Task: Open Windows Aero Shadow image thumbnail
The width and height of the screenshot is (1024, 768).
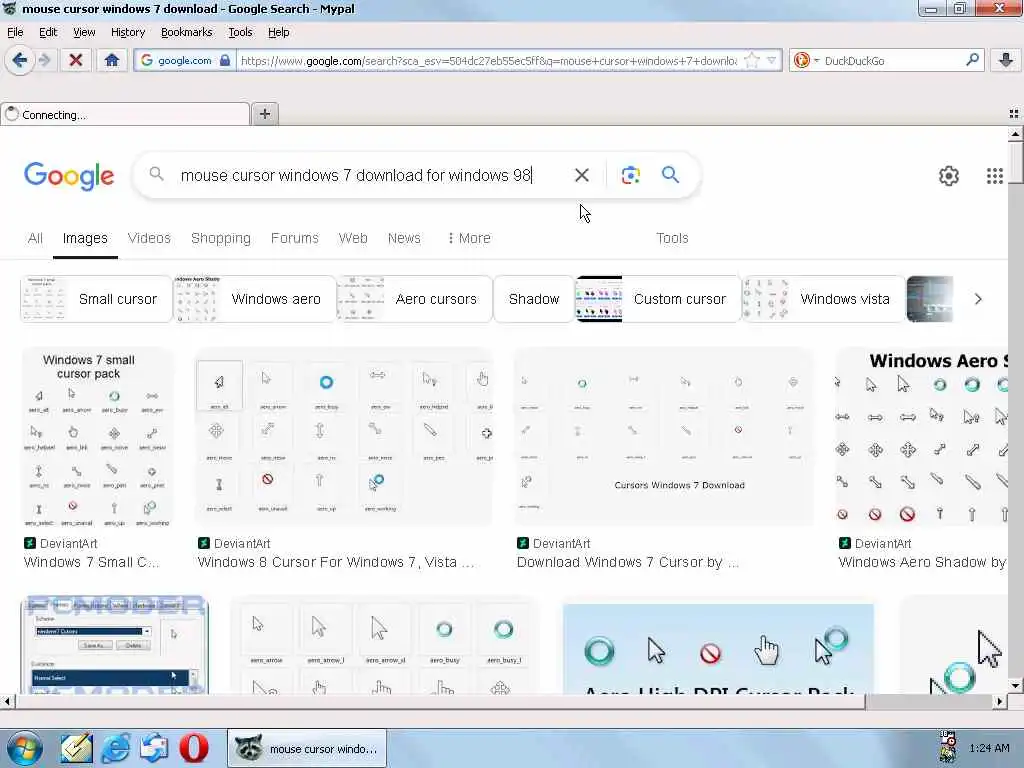Action: tap(922, 438)
